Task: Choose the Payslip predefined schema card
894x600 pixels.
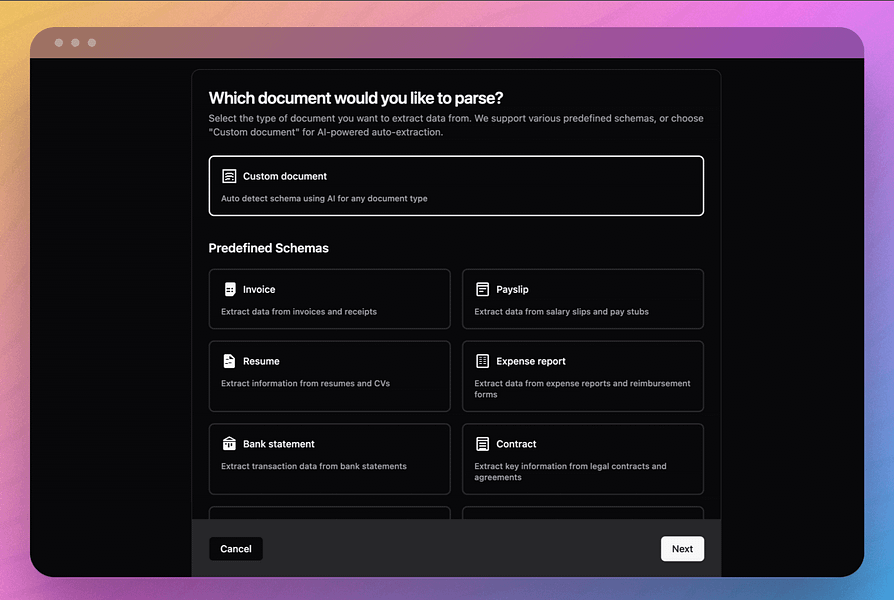Action: pos(583,299)
